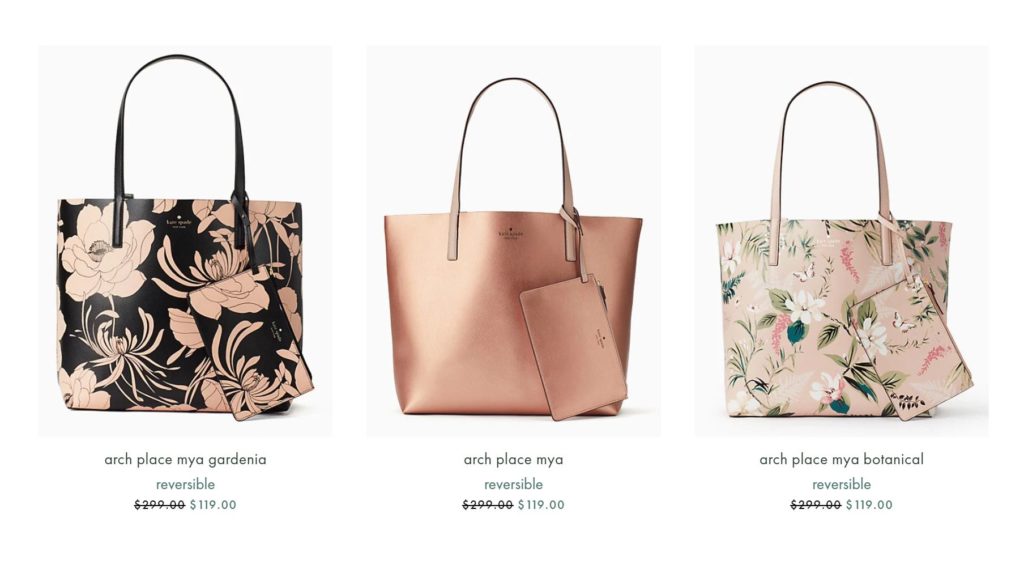Click the 'arch place mya' product title
Viewport: 1024px width, 573px height.
[513, 459]
